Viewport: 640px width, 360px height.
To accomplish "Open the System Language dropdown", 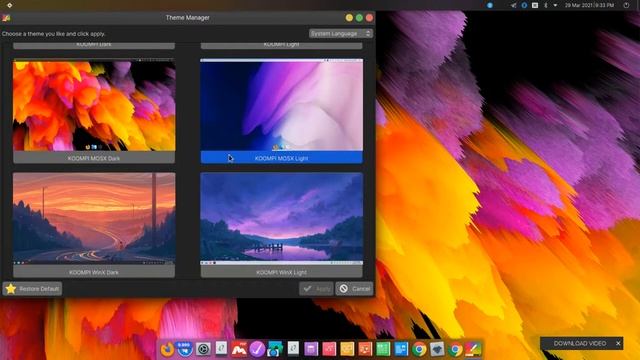I will [340, 33].
